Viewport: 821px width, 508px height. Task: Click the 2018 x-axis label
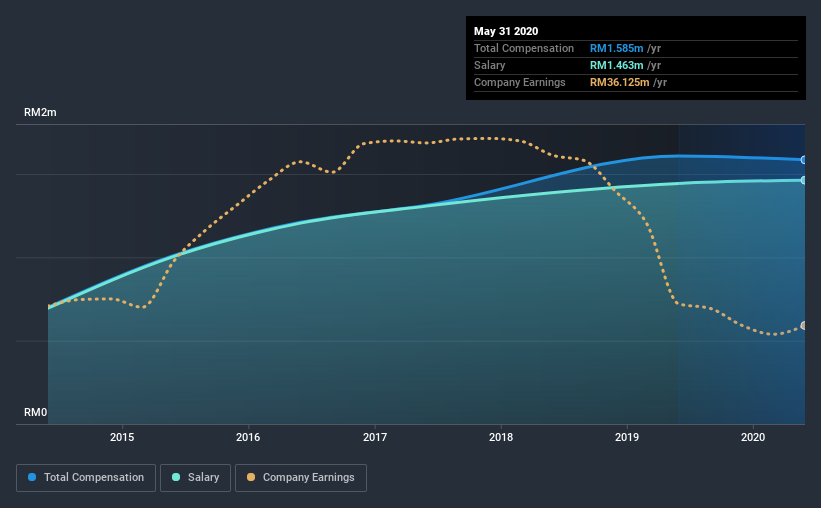501,437
